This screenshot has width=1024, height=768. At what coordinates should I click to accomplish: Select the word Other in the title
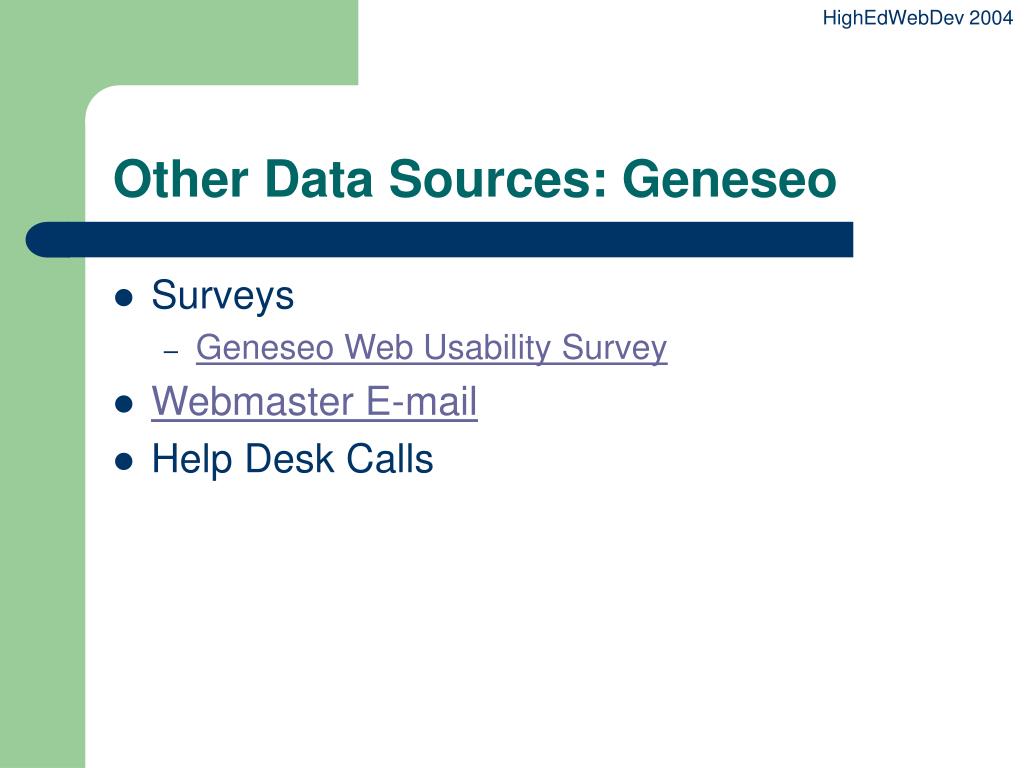click(181, 179)
